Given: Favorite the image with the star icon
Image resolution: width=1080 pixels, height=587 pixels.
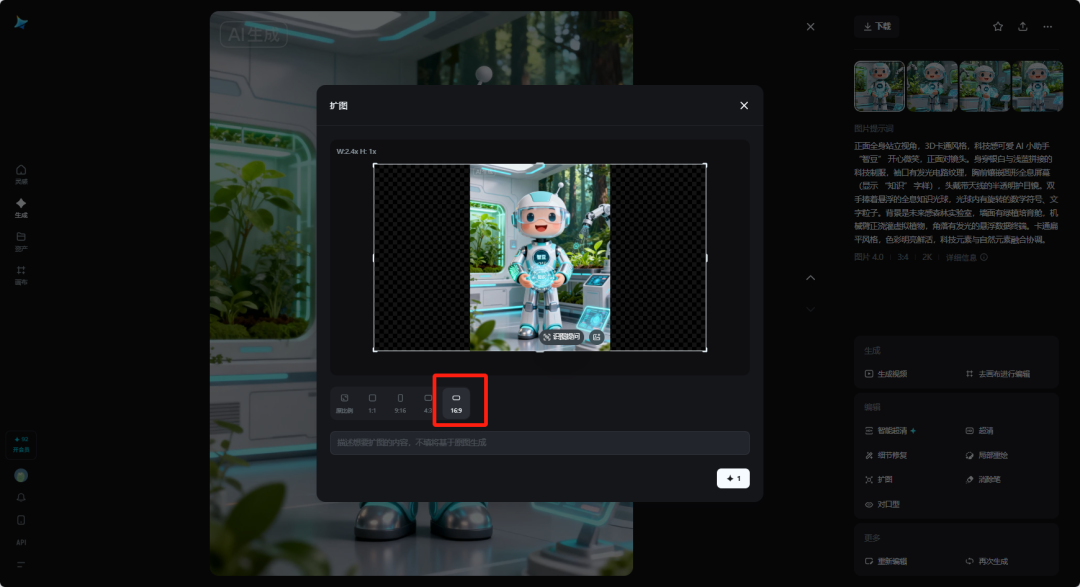Looking at the screenshot, I should tap(997, 27).
